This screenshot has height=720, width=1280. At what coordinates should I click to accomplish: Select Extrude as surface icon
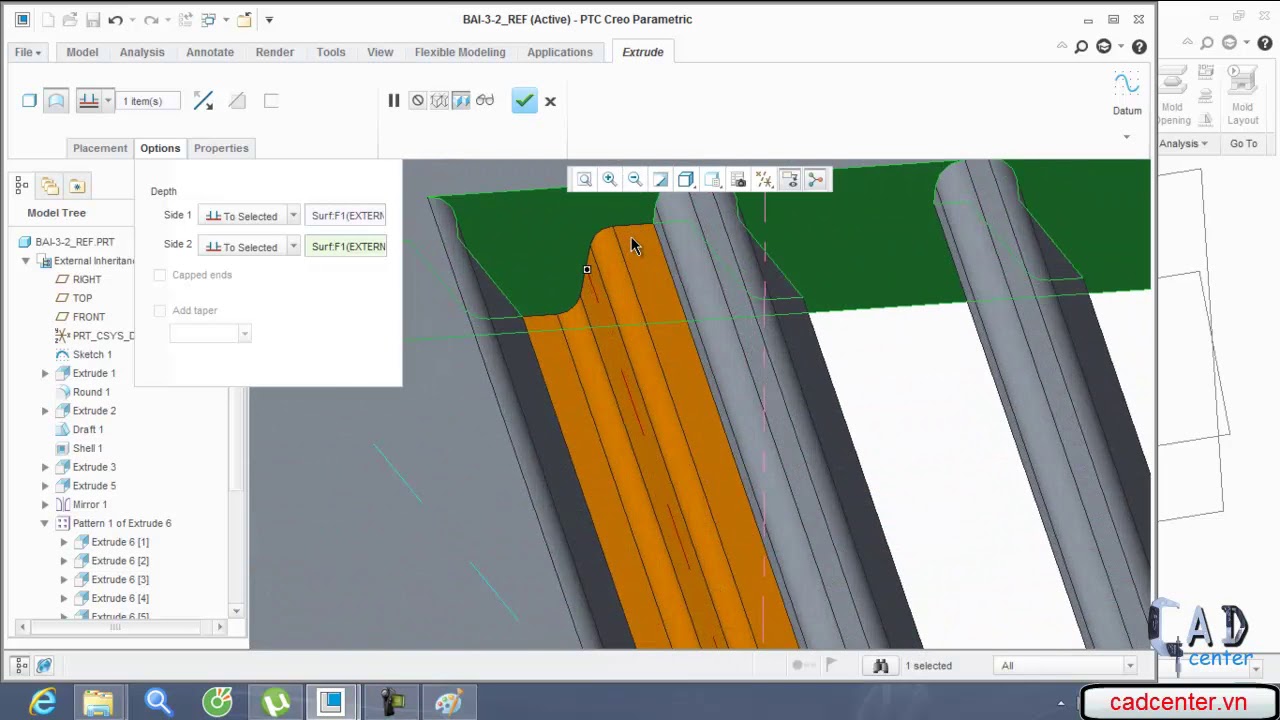[x=56, y=101]
